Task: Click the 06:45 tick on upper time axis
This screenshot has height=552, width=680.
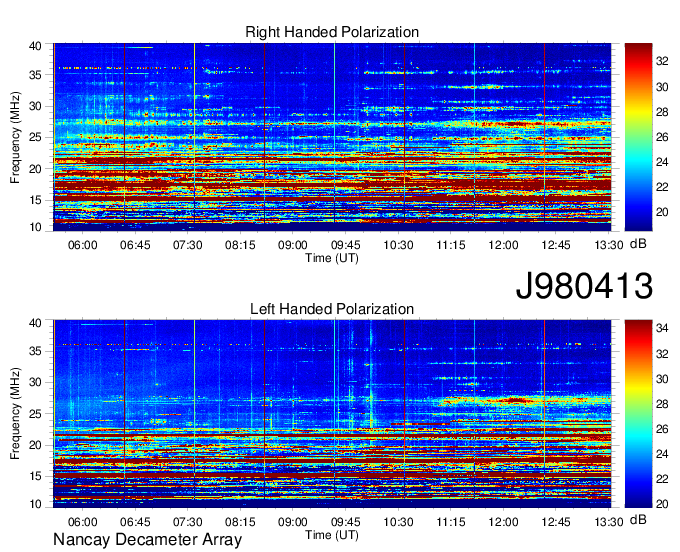Action: point(135,245)
